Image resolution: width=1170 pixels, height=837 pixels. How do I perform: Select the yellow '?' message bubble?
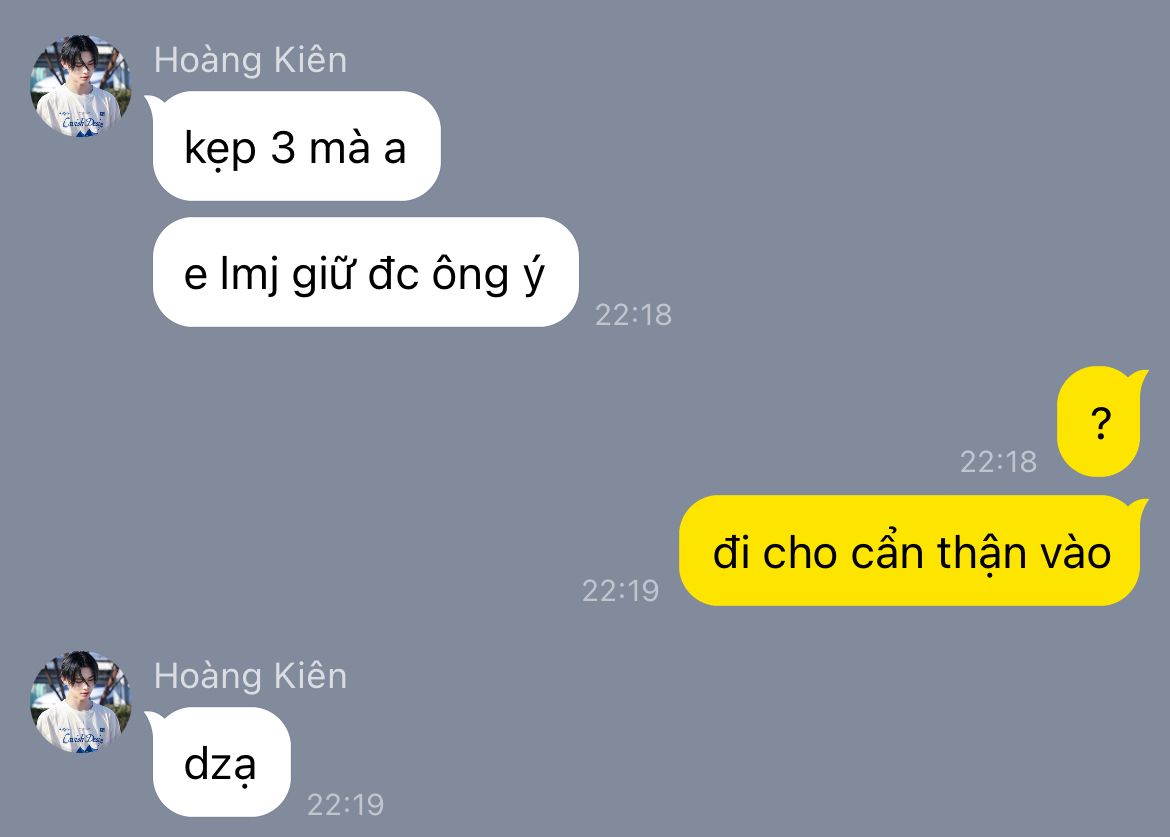[x=1099, y=421]
